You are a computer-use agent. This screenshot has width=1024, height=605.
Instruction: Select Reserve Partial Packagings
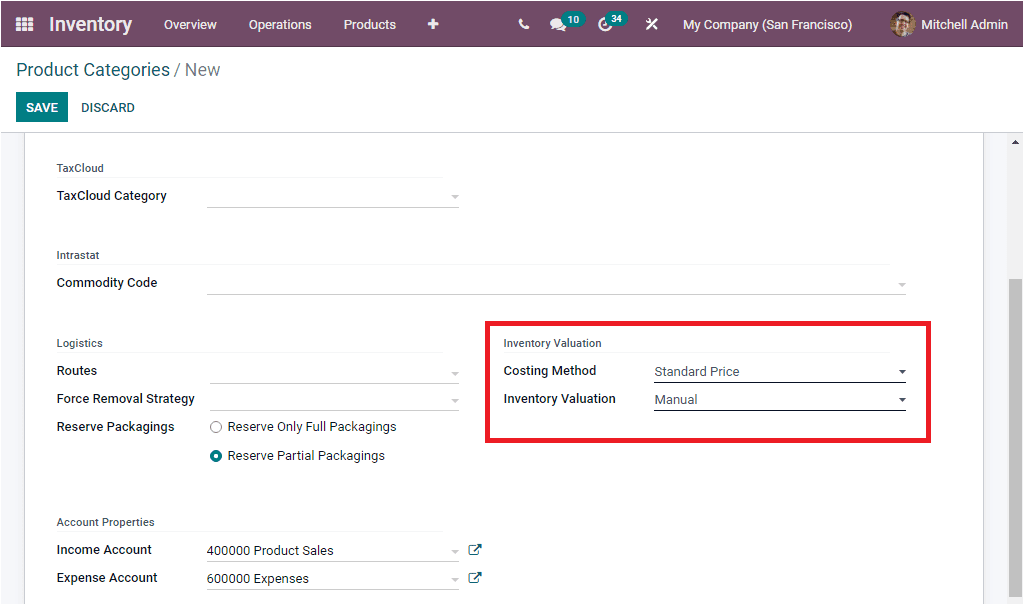pyautogui.click(x=215, y=455)
